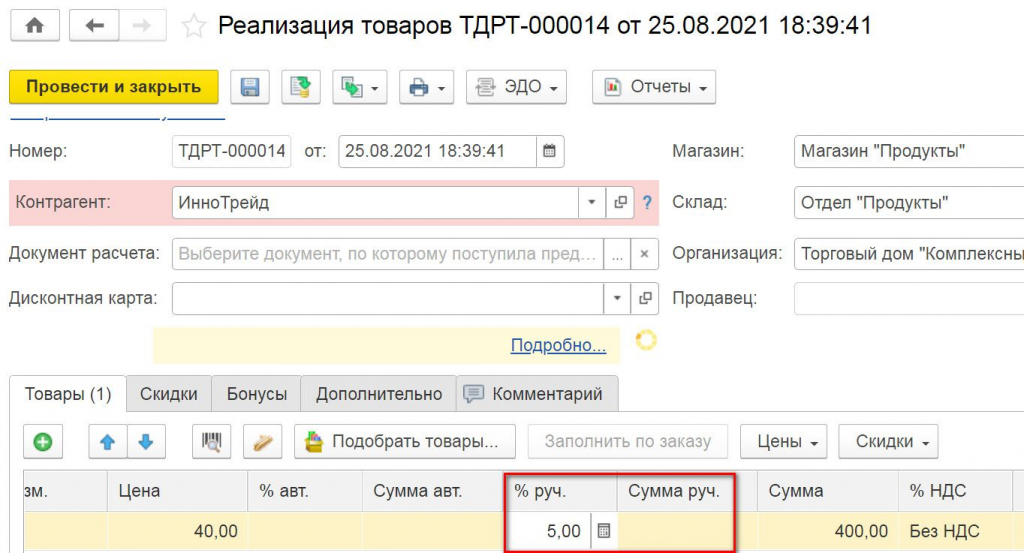Image resolution: width=1024 pixels, height=553 pixels.
Task: Click Провести и закрыть button
Action: [x=114, y=87]
